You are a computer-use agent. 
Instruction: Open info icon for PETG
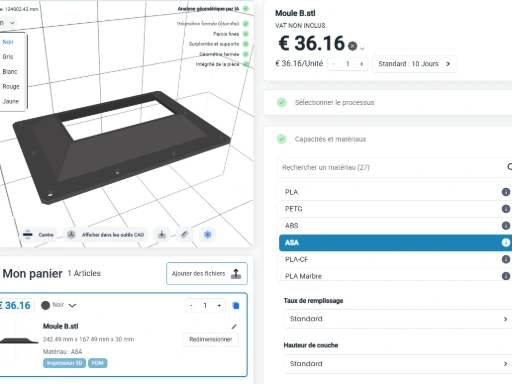[x=506, y=209]
